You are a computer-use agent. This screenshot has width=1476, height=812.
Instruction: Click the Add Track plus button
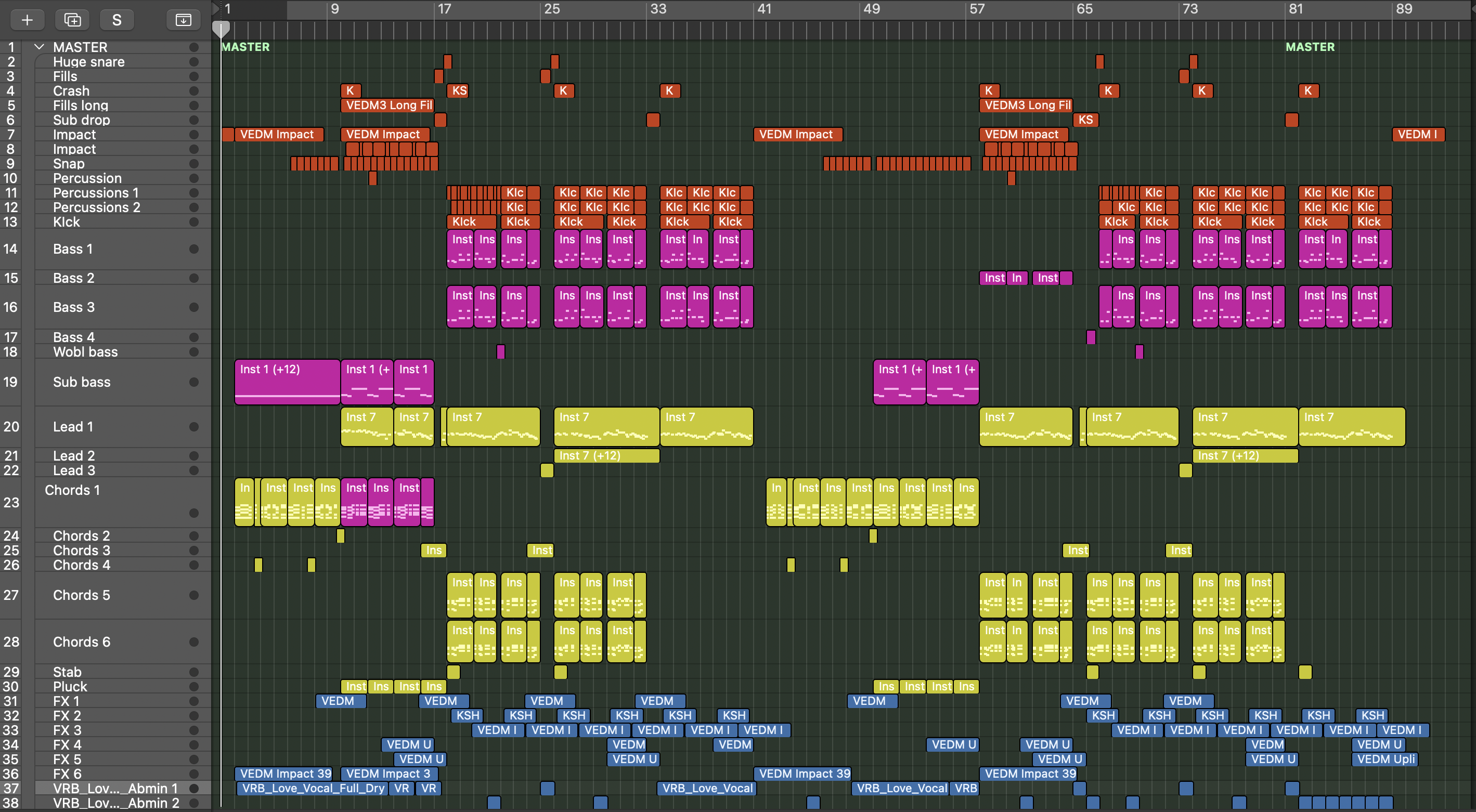click(x=27, y=20)
